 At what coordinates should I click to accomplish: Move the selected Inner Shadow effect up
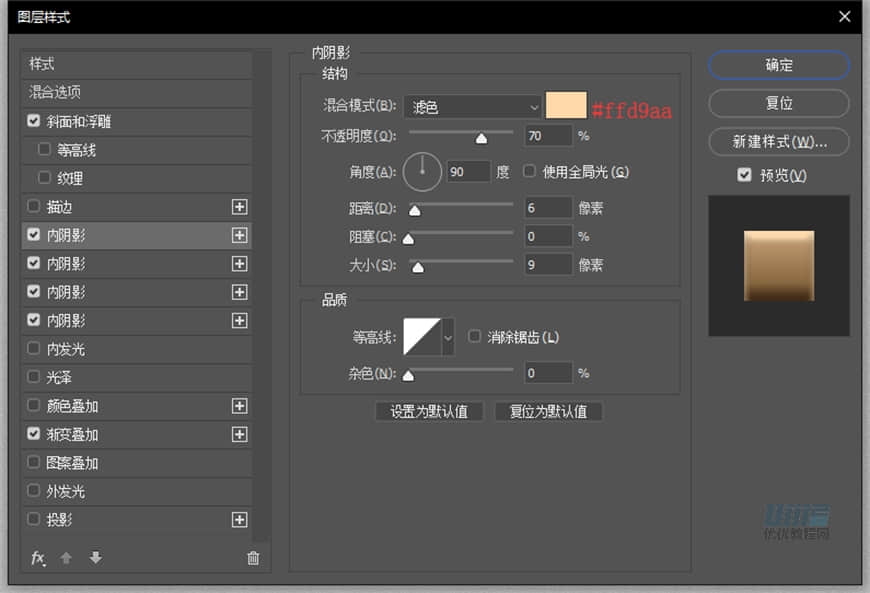pyautogui.click(x=66, y=558)
